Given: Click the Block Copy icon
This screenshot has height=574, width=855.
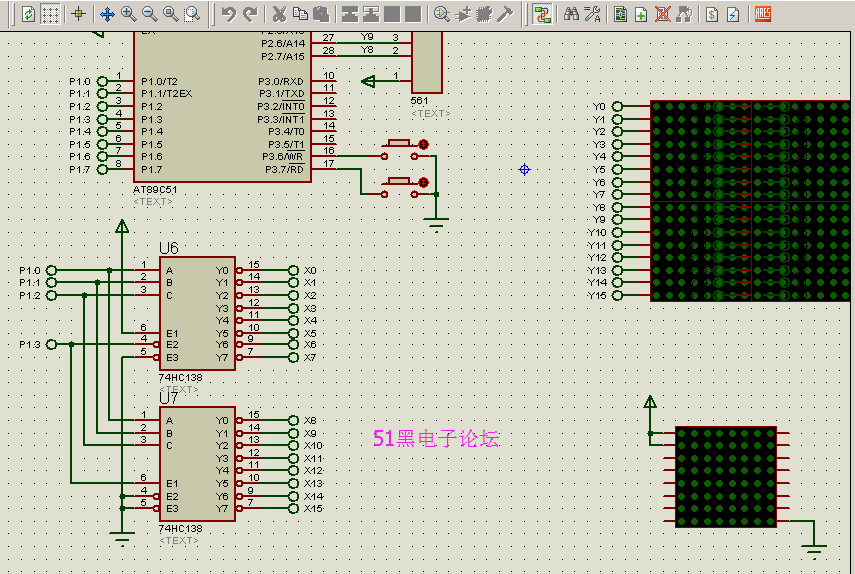Looking at the screenshot, I should click(x=350, y=14).
